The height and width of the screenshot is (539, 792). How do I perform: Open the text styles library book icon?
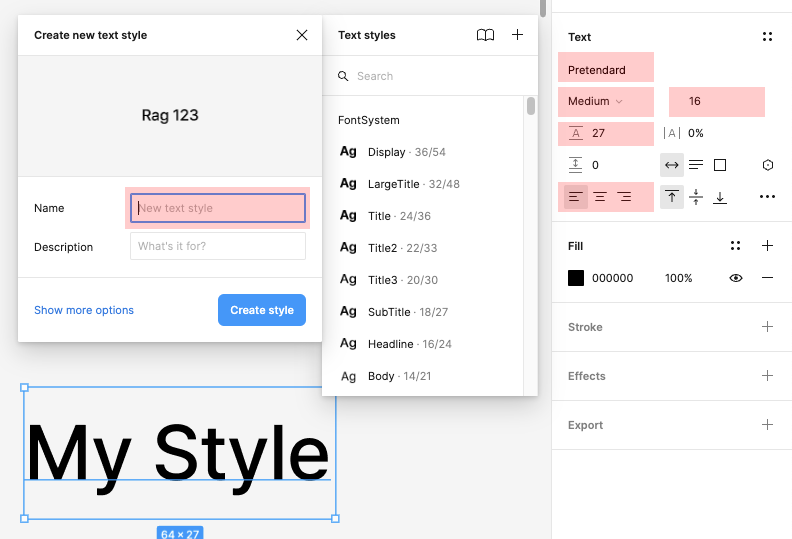[485, 35]
